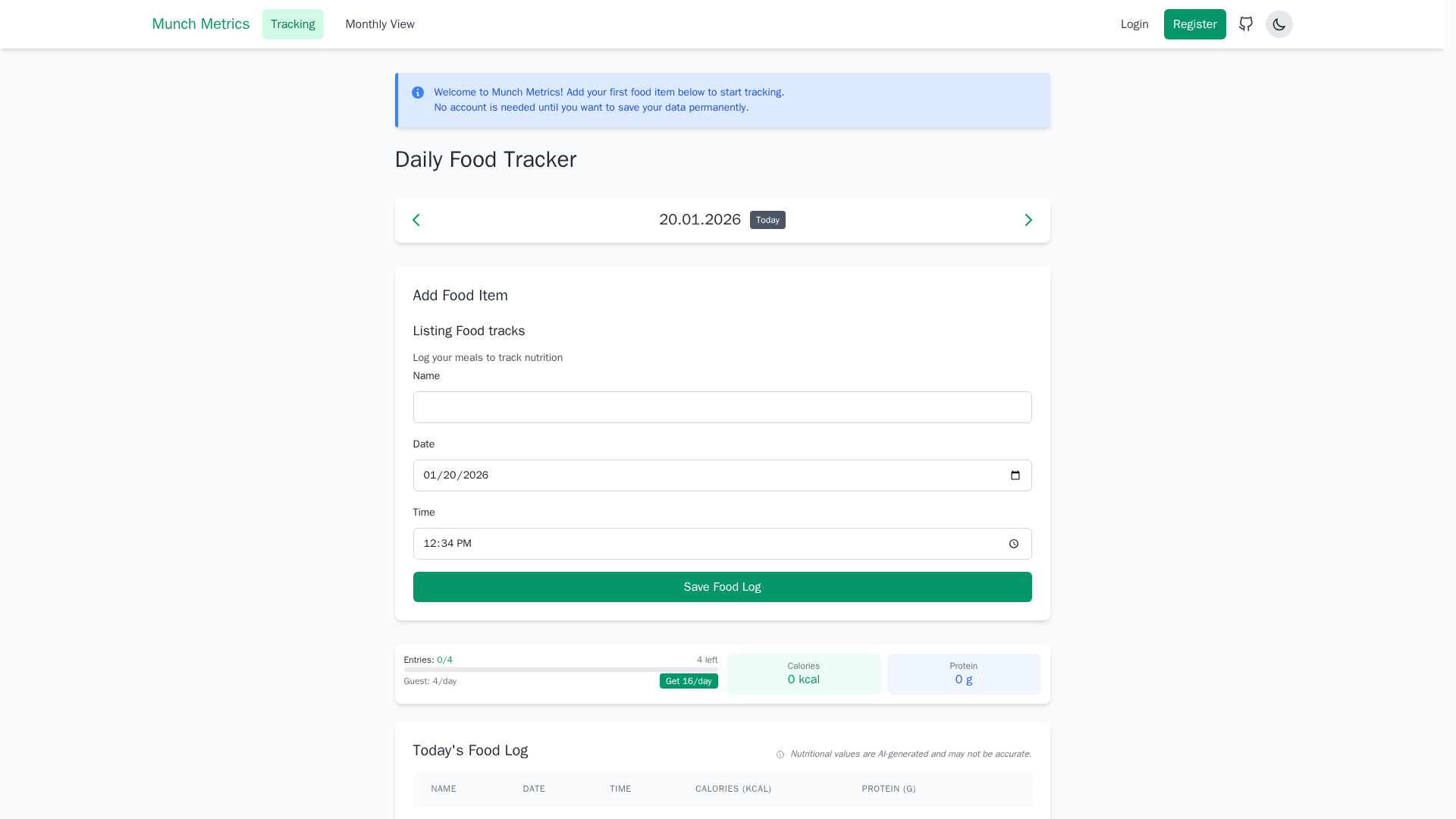
Task: Click the Munch Metrics home link
Action: [x=200, y=24]
